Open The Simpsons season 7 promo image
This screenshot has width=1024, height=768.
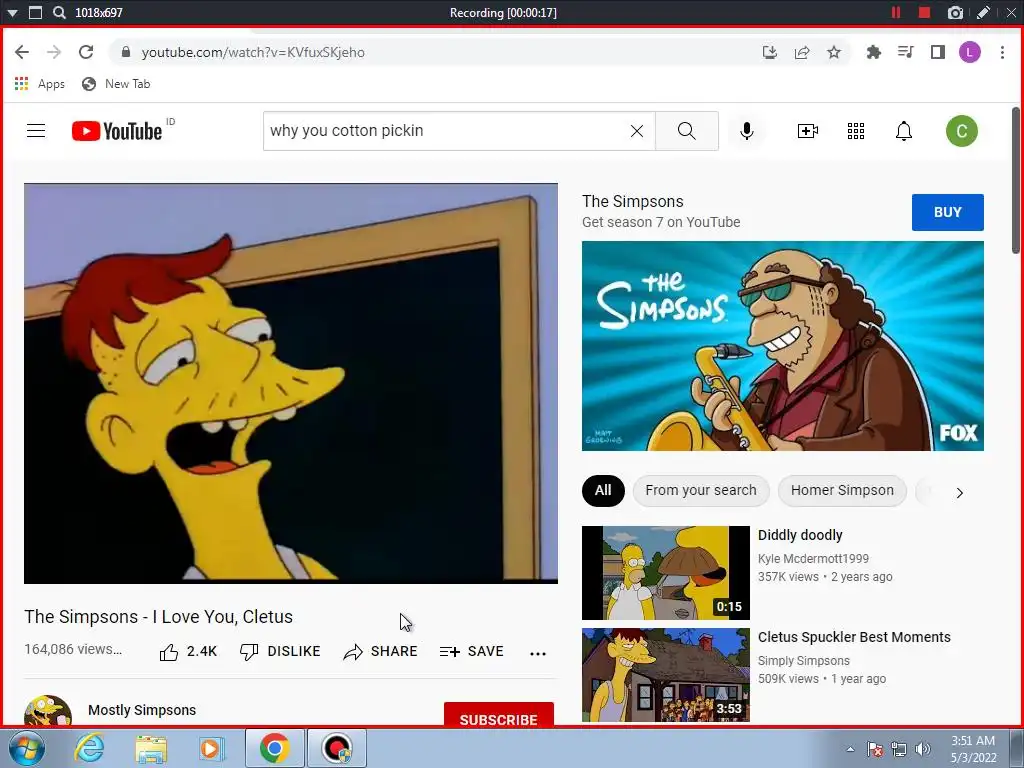point(782,345)
